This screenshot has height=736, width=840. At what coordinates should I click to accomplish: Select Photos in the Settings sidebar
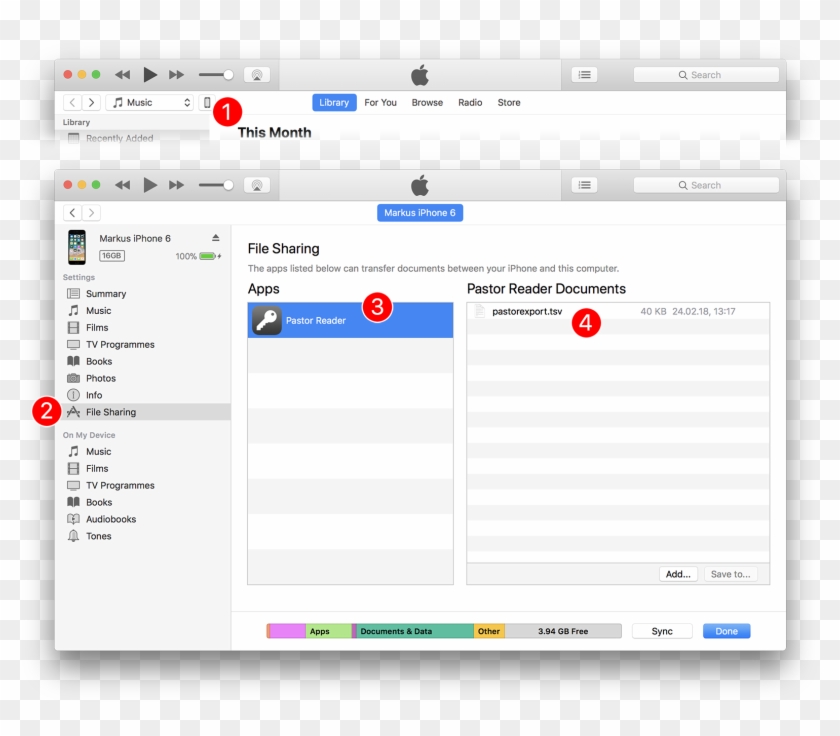pyautogui.click(x=103, y=378)
